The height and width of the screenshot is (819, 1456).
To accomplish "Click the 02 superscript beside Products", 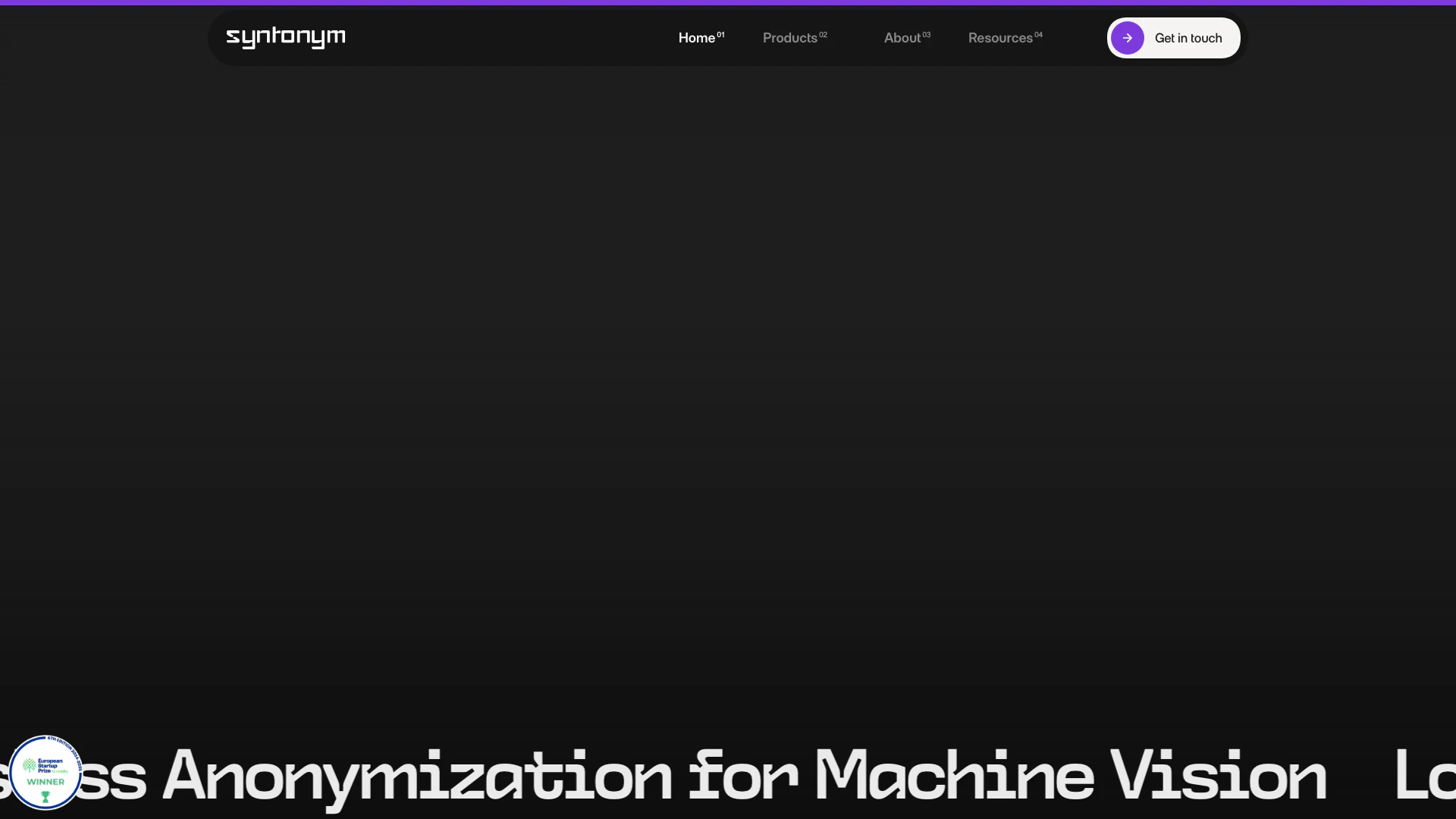I will (823, 35).
